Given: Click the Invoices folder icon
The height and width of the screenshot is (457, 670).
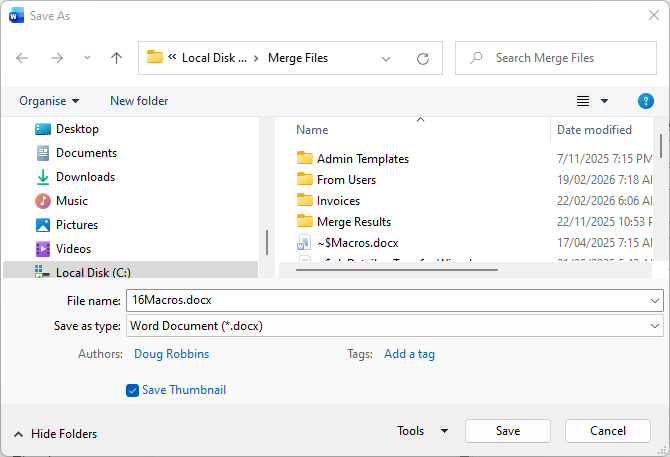Looking at the screenshot, I should (x=305, y=199).
